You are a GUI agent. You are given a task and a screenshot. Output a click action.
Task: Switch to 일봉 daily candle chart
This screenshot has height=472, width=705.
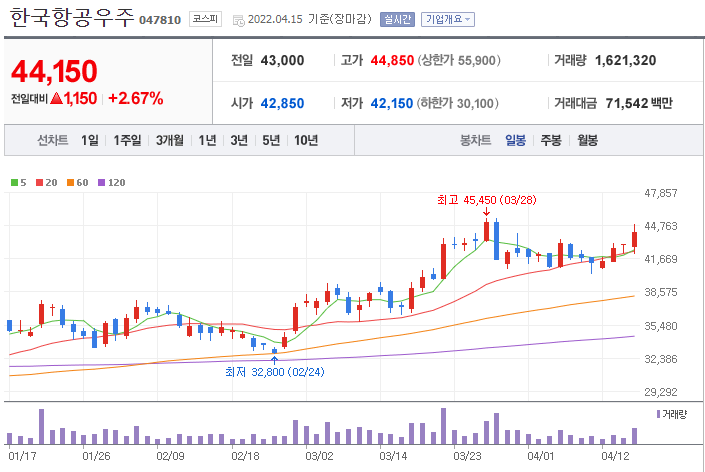pos(515,140)
